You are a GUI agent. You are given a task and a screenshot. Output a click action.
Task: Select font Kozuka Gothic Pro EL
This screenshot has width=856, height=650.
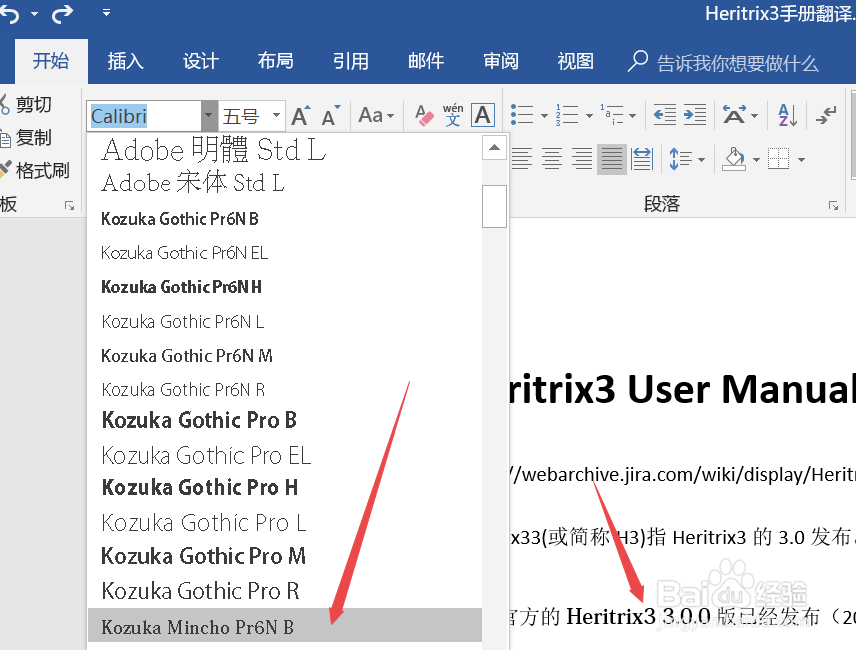point(284,455)
